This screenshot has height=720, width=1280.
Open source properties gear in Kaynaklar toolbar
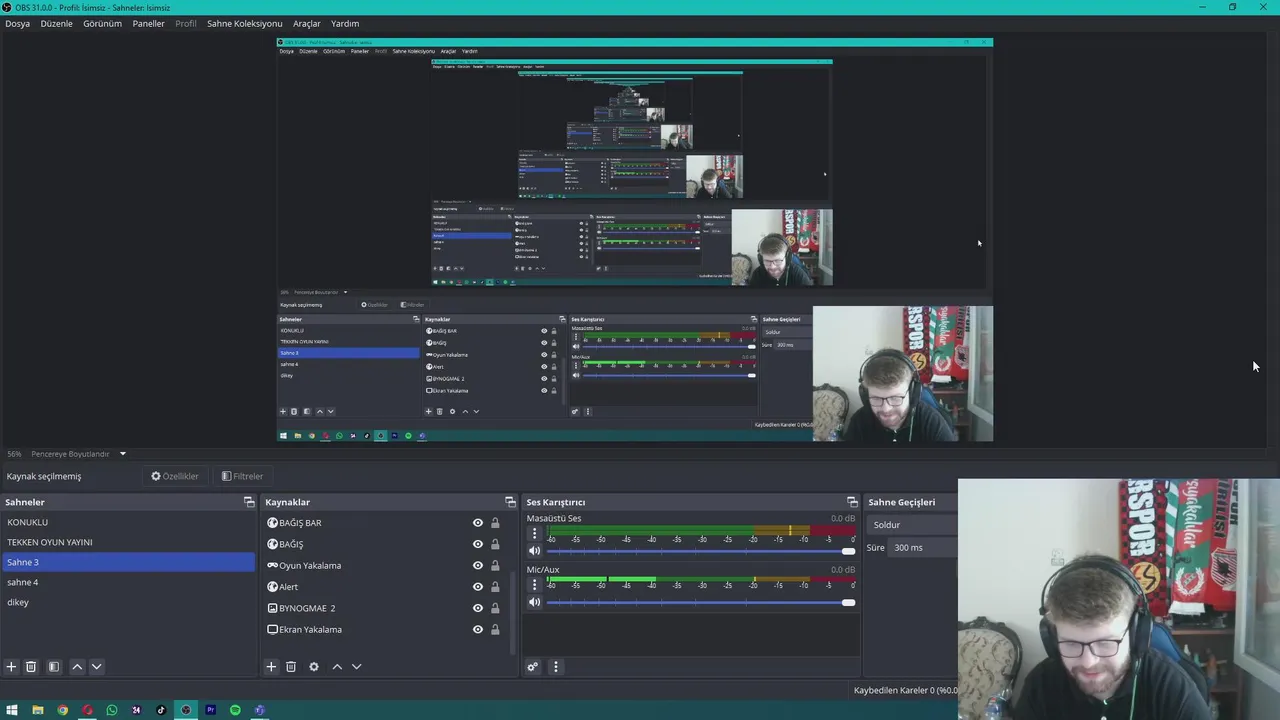pyautogui.click(x=314, y=667)
